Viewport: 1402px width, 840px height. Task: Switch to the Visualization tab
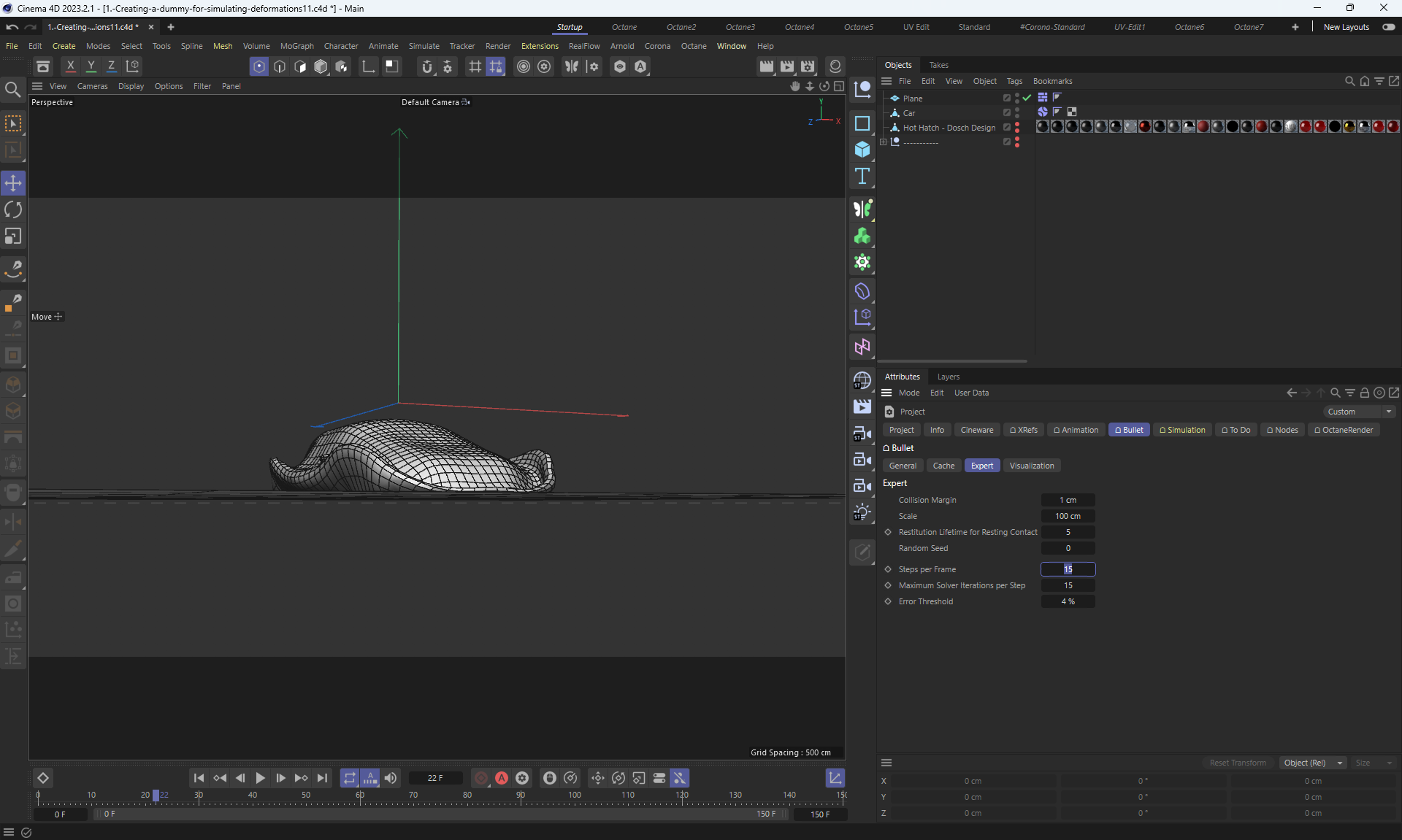coord(1031,466)
